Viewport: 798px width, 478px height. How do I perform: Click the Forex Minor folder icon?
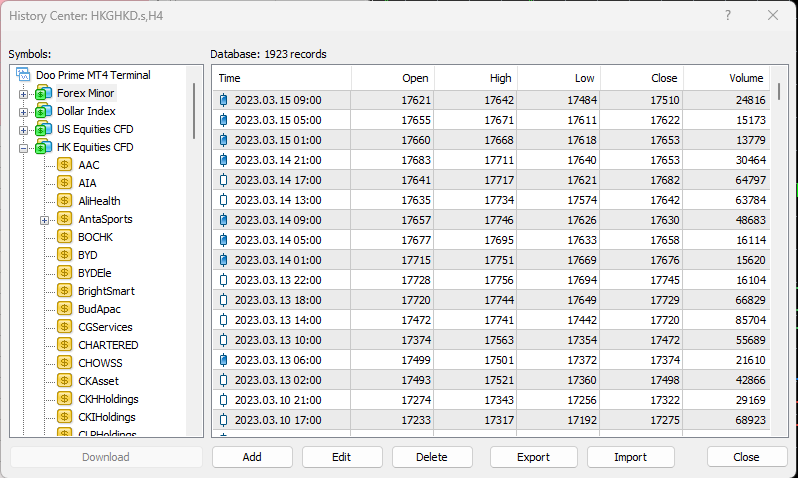43,93
